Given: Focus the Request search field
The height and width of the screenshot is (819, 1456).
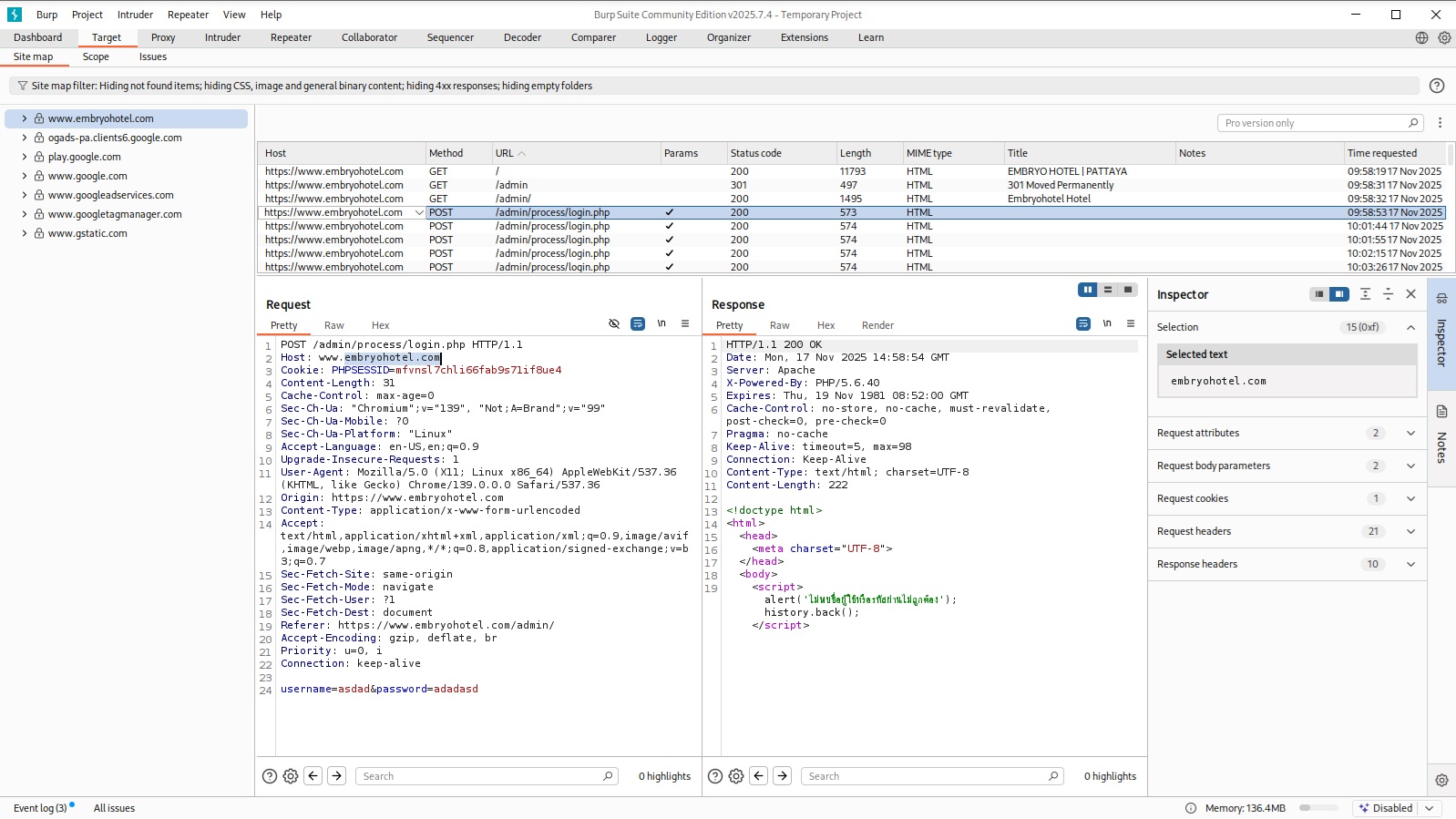Looking at the screenshot, I should pos(487,776).
